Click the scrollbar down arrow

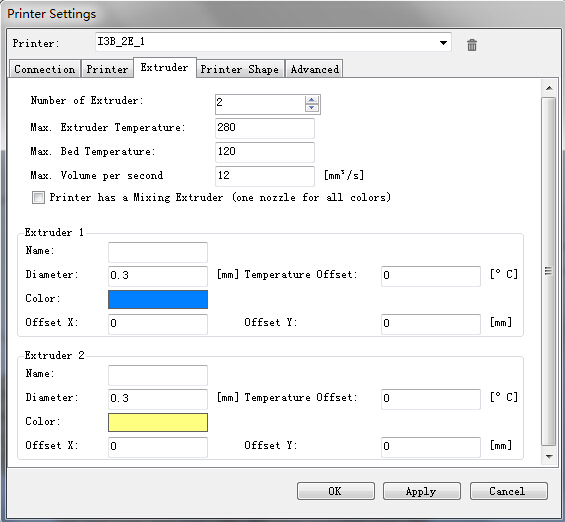pyautogui.click(x=549, y=456)
